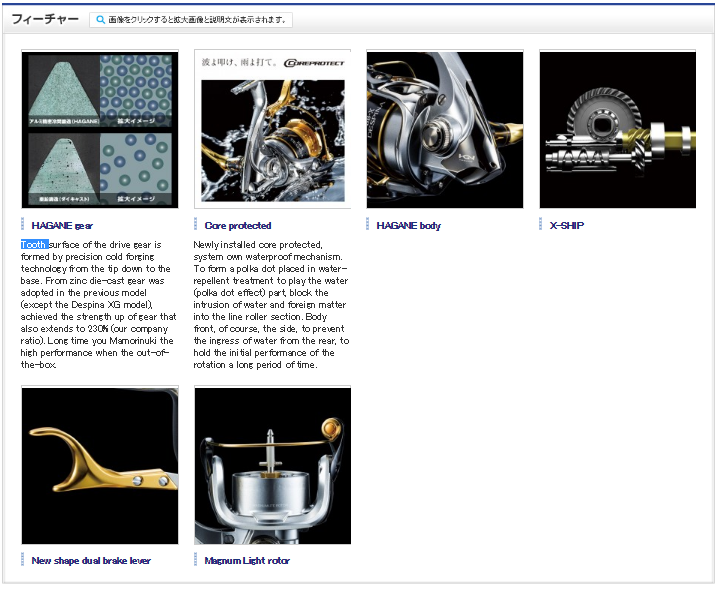The width and height of the screenshot is (719, 589).
Task: Click the highlighted word Tooth
Action: pyautogui.click(x=34, y=245)
